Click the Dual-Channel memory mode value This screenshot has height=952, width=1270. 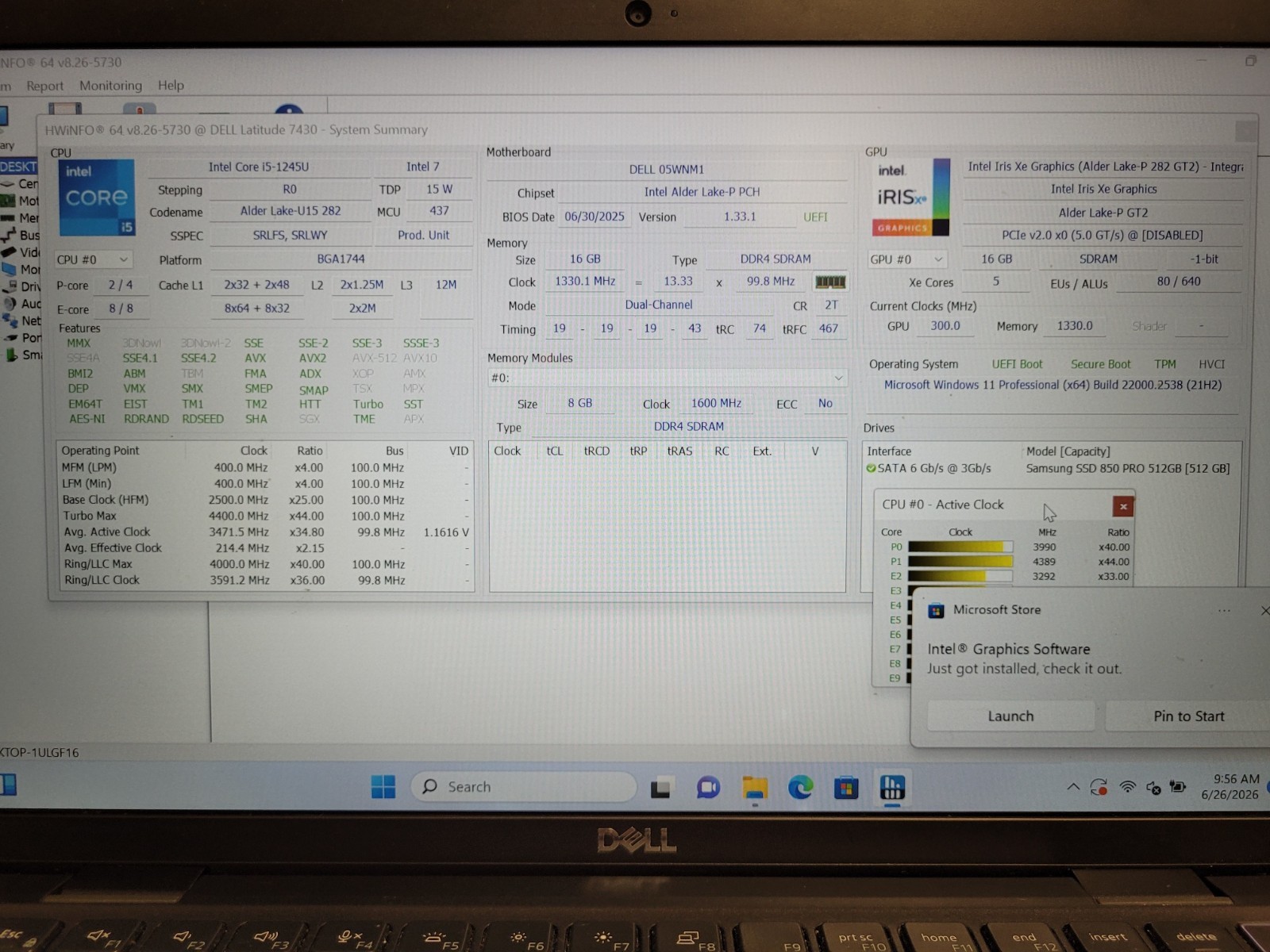coord(659,305)
